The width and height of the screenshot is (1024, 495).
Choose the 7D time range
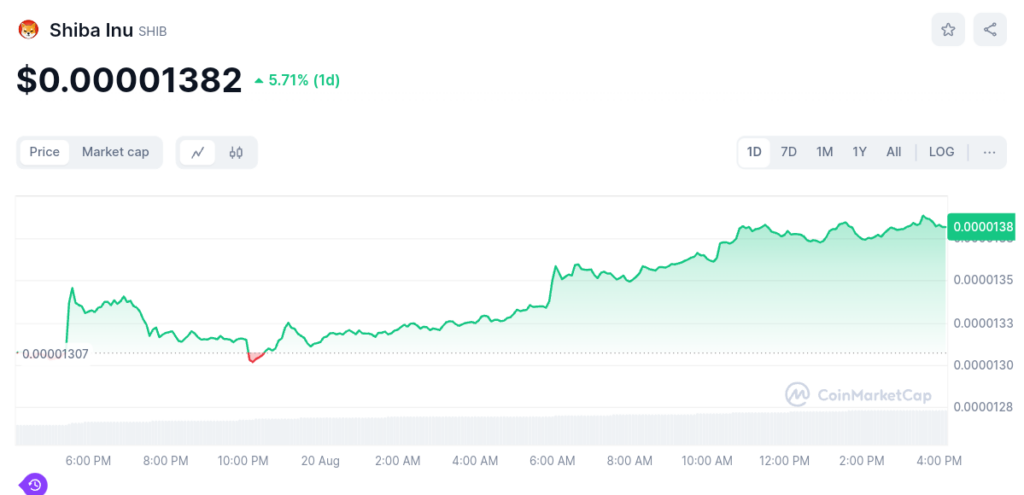click(789, 152)
